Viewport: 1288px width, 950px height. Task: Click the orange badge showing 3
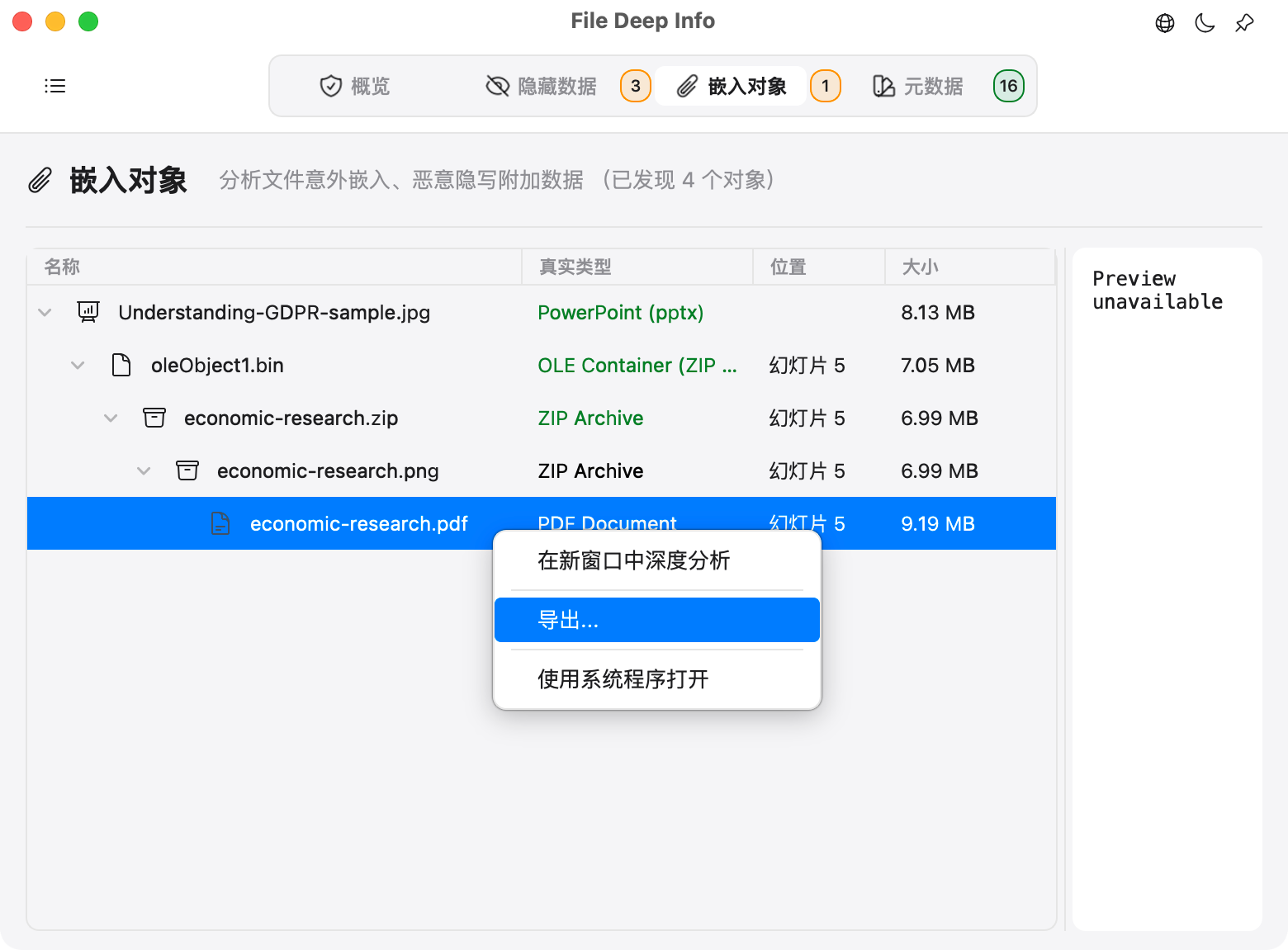(636, 86)
